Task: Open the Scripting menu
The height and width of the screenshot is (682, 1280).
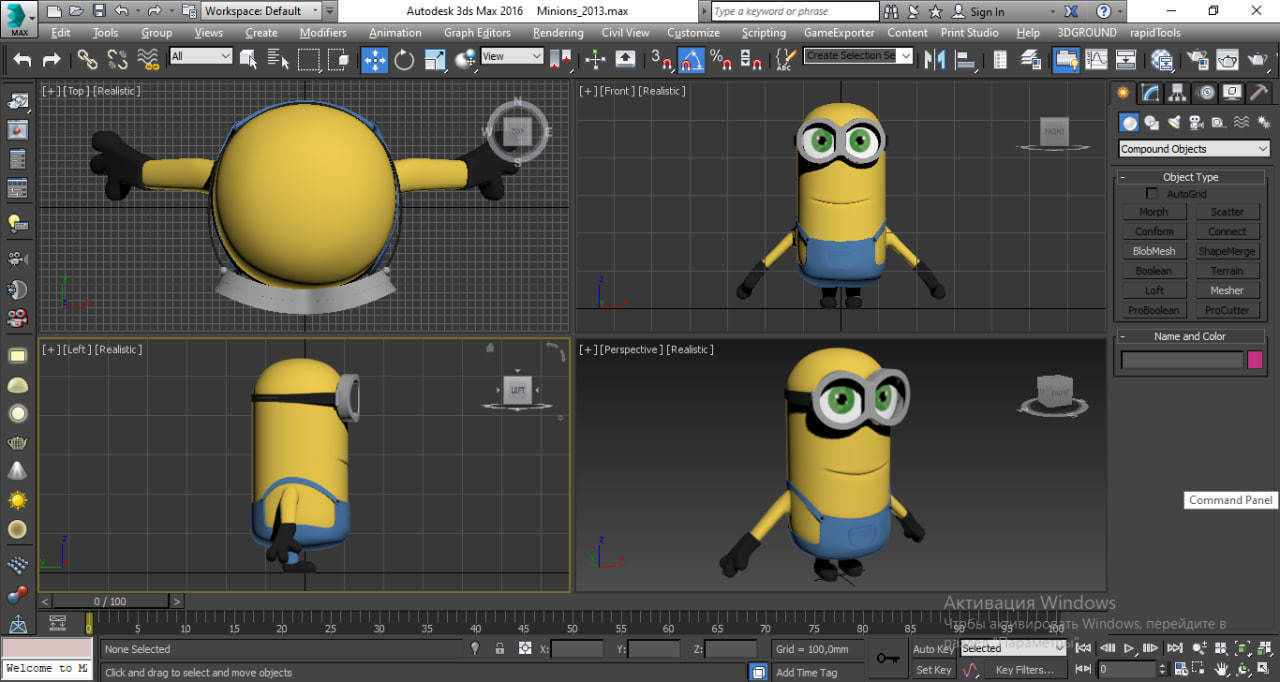Action: coord(763,32)
